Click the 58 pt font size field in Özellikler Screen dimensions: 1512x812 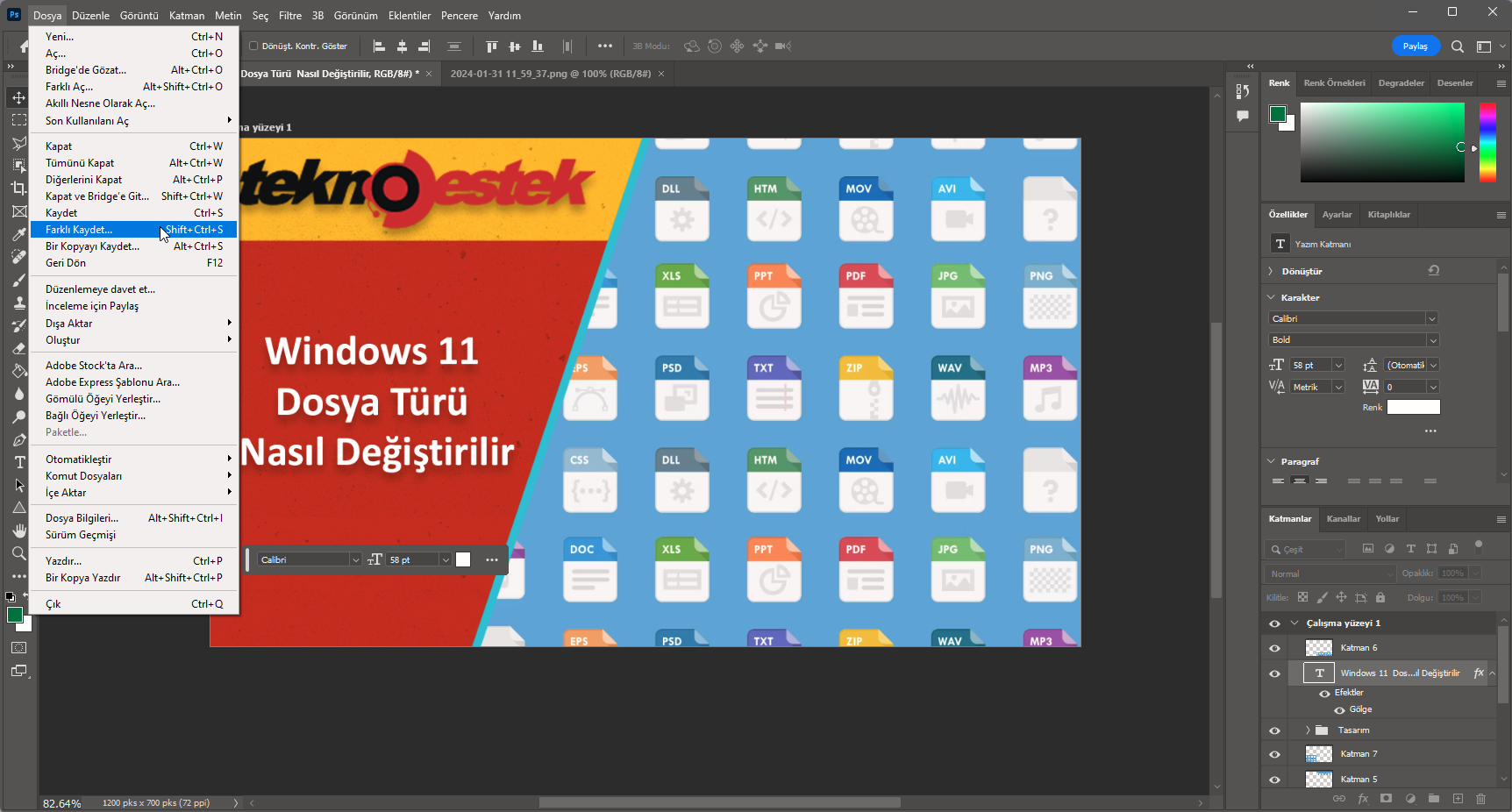1309,366
